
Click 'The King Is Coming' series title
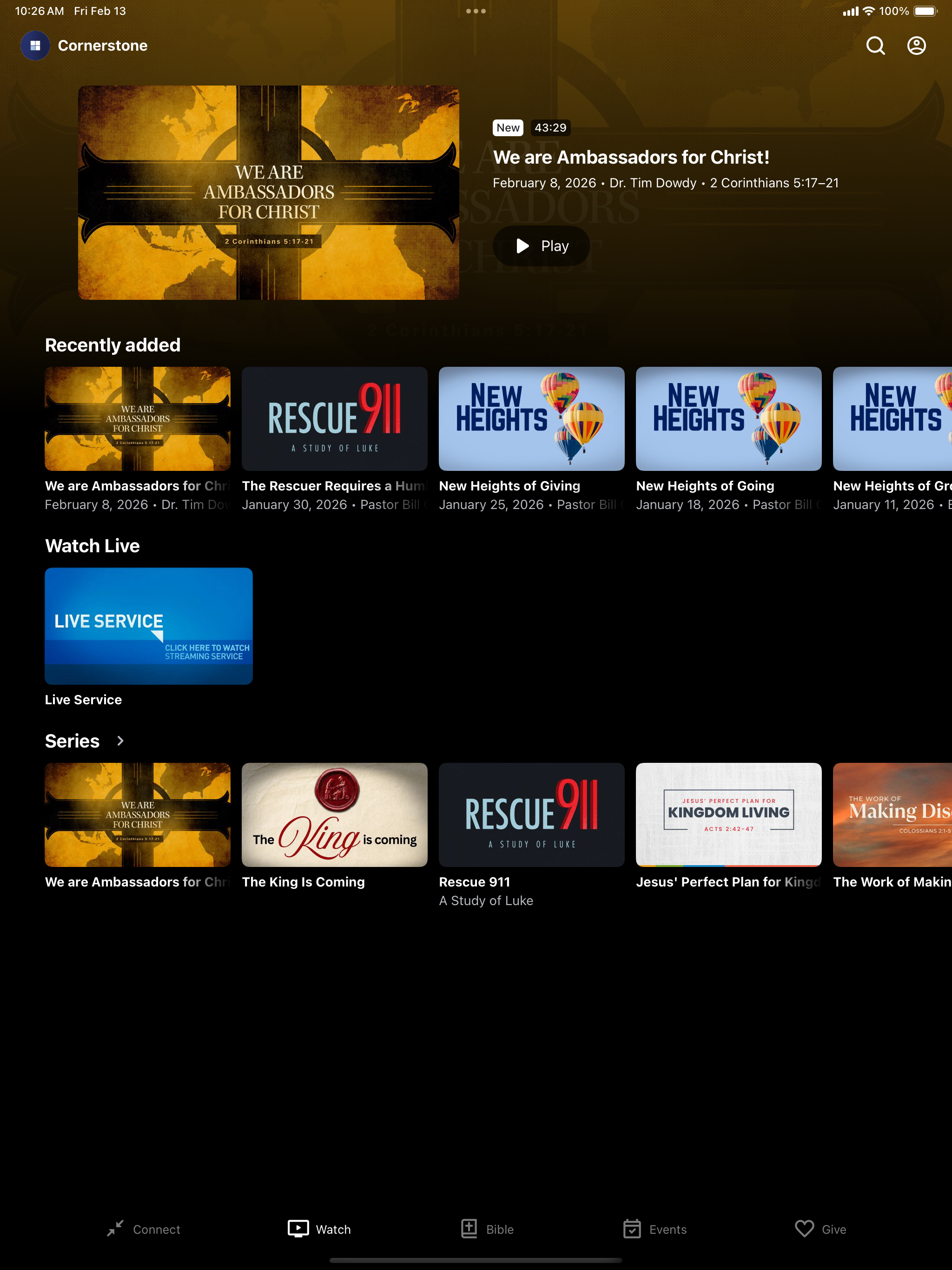(303, 882)
